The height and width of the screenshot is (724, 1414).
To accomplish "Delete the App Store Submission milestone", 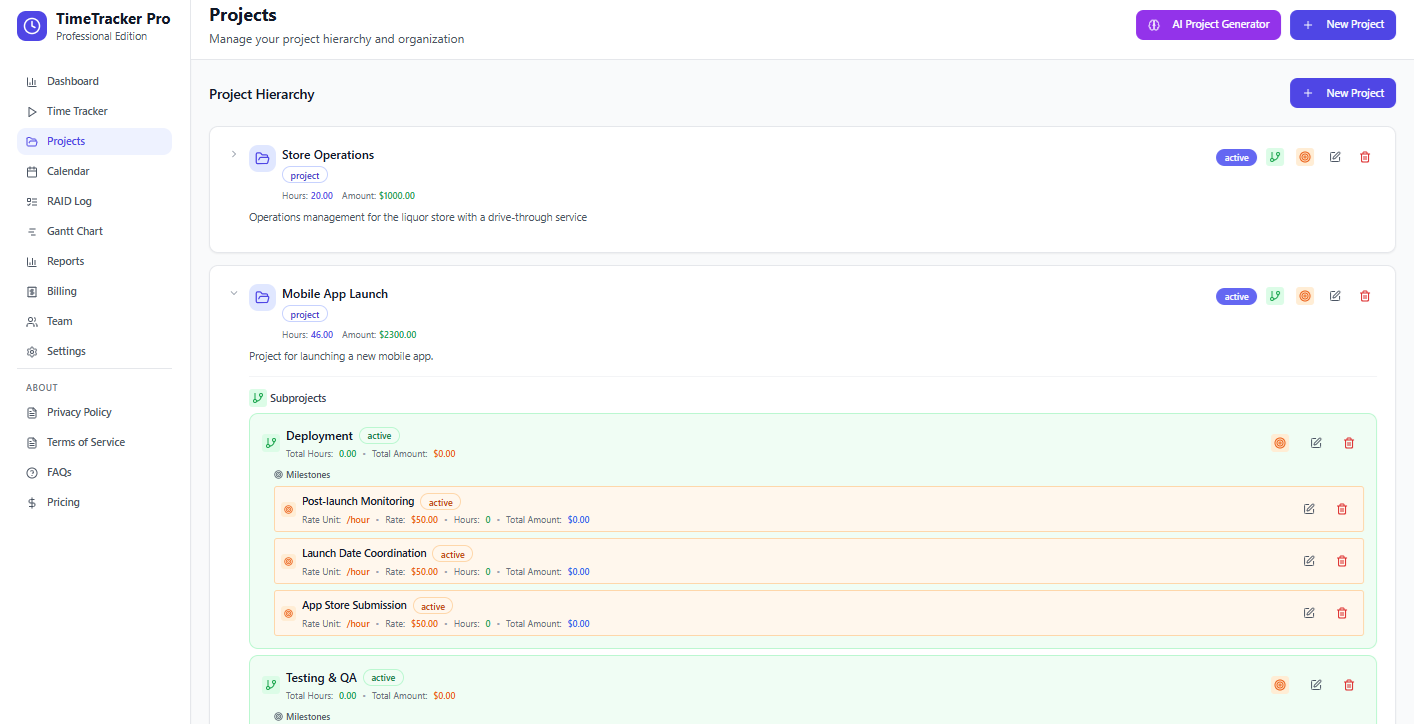I will [1342, 612].
